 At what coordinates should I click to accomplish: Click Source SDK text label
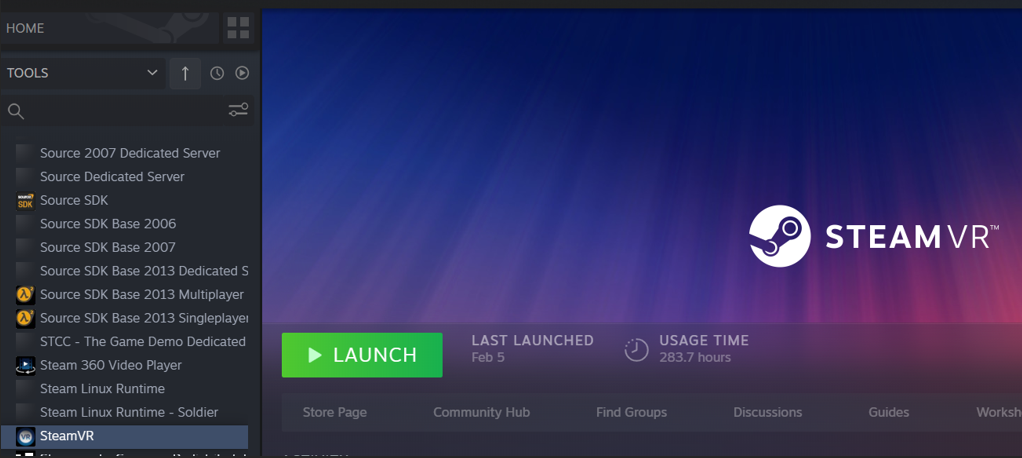74,200
